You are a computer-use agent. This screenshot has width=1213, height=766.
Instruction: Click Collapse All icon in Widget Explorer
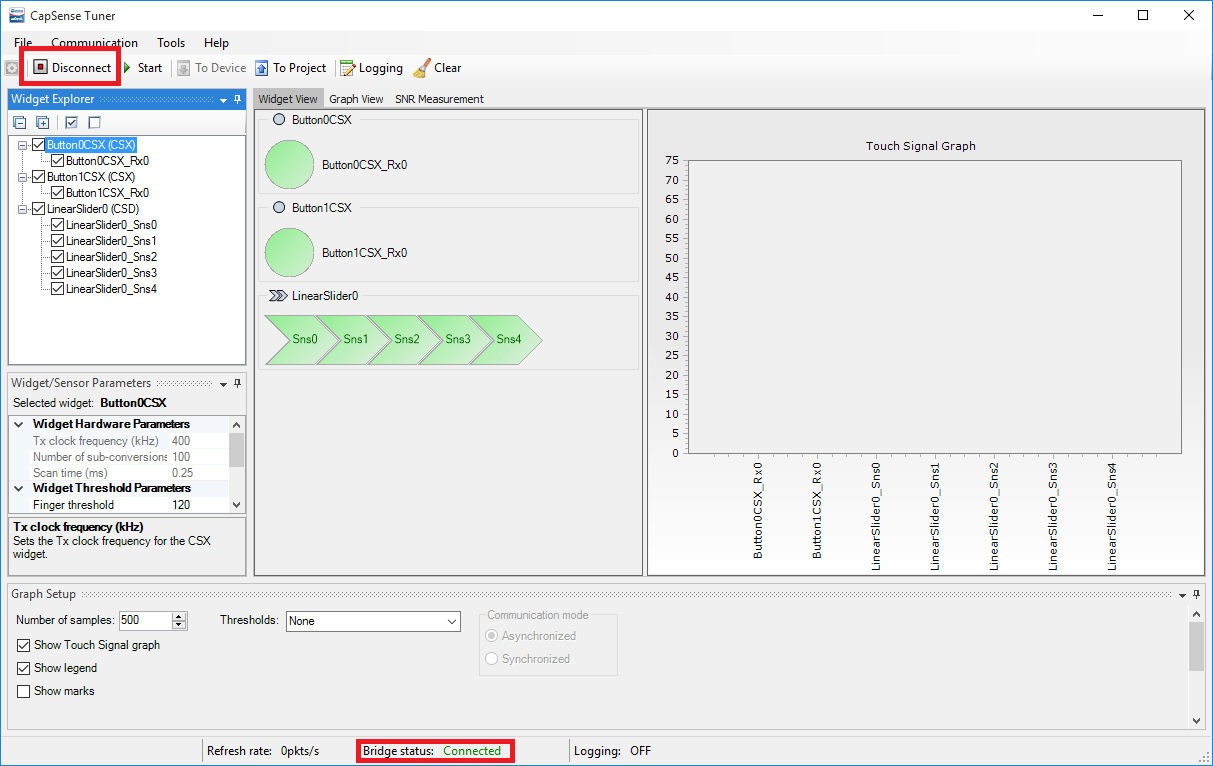click(19, 122)
